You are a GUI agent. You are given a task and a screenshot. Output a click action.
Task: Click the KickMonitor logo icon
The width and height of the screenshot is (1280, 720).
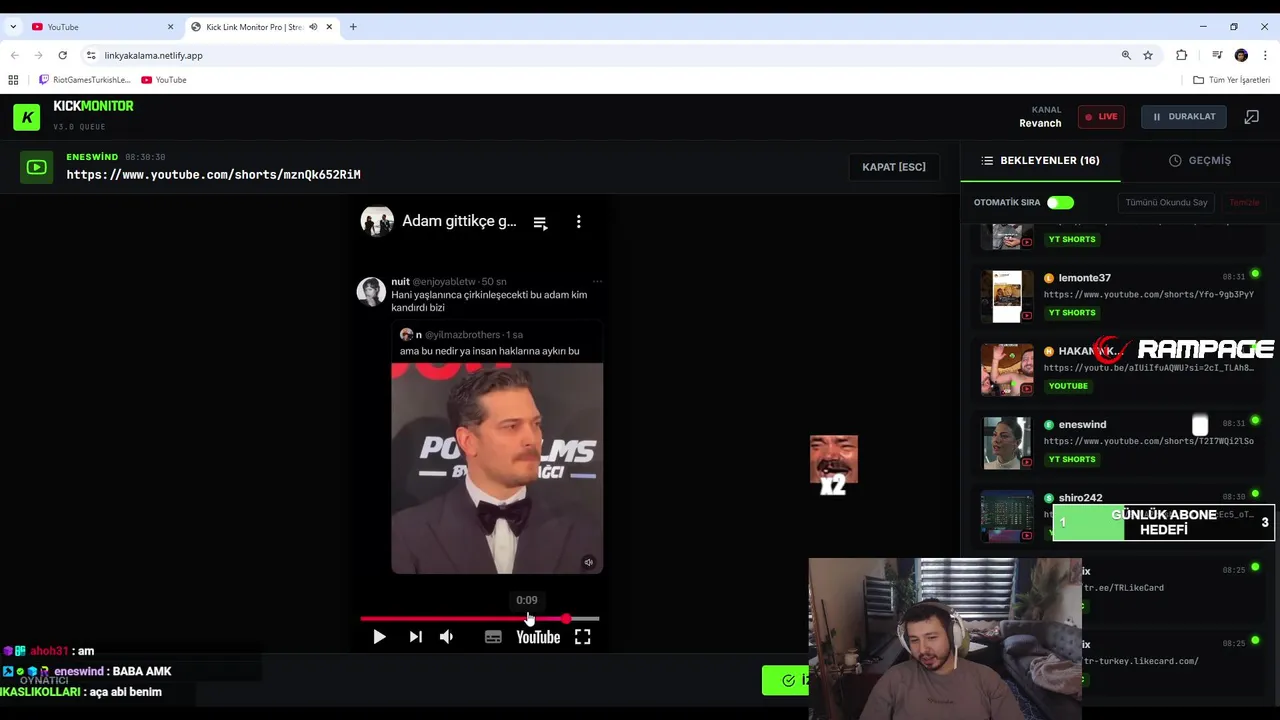[x=27, y=117]
